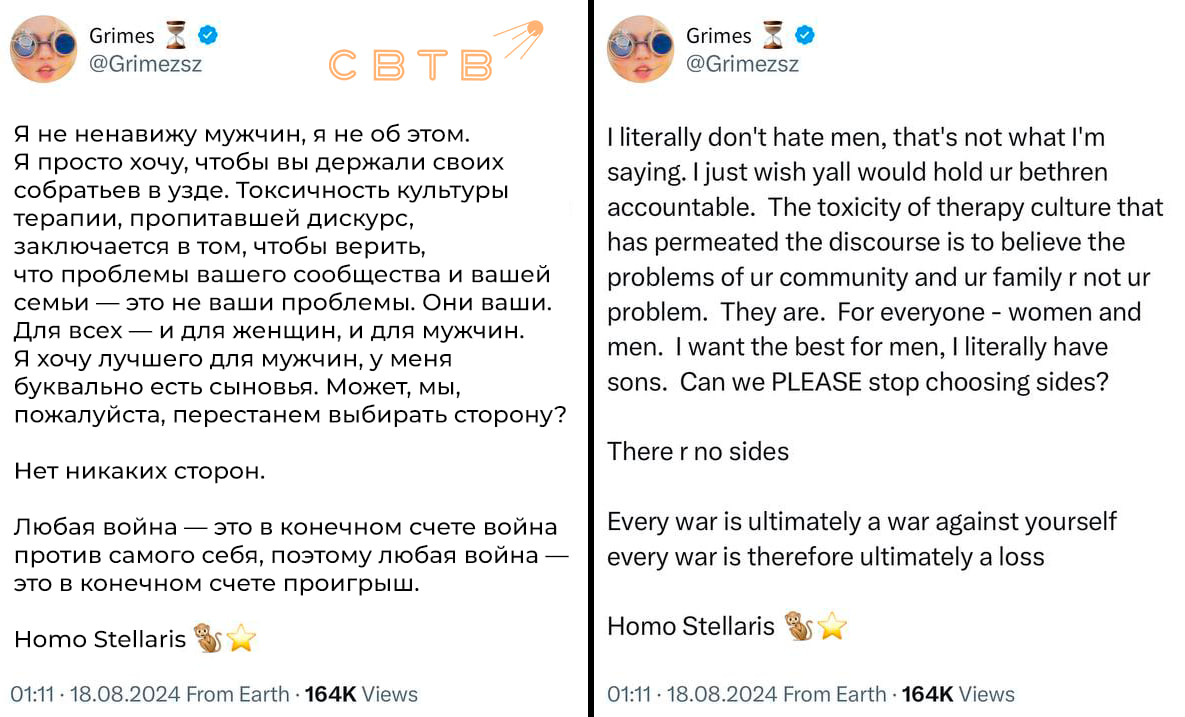
Task: Click the 164K Views count on left tweet
Action: coord(361,694)
